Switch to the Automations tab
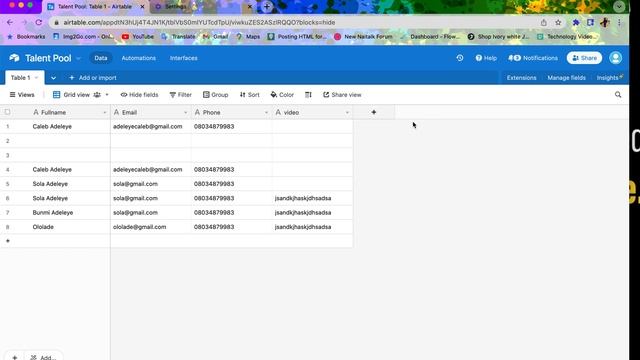This screenshot has width=640, height=360. (x=138, y=58)
